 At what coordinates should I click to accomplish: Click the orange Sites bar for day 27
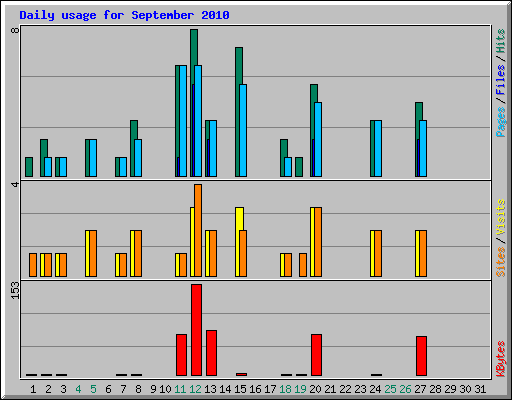click(x=423, y=253)
